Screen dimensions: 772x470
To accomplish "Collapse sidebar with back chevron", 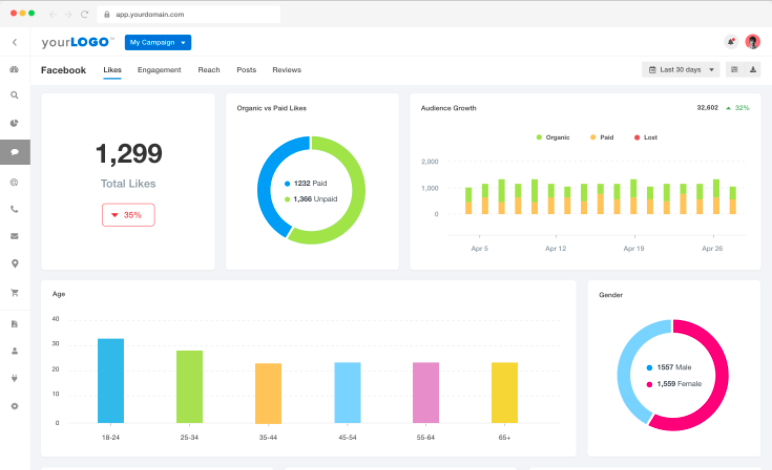I will click(x=15, y=42).
